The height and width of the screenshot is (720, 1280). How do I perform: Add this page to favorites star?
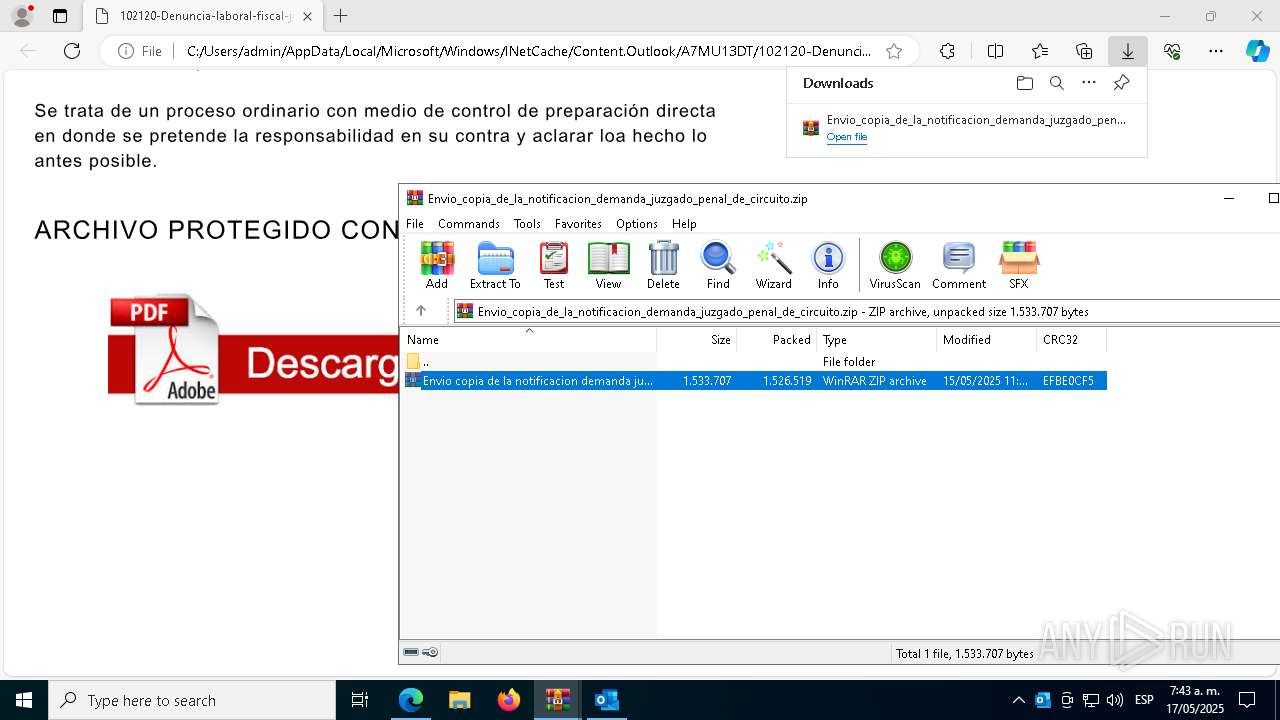click(894, 51)
